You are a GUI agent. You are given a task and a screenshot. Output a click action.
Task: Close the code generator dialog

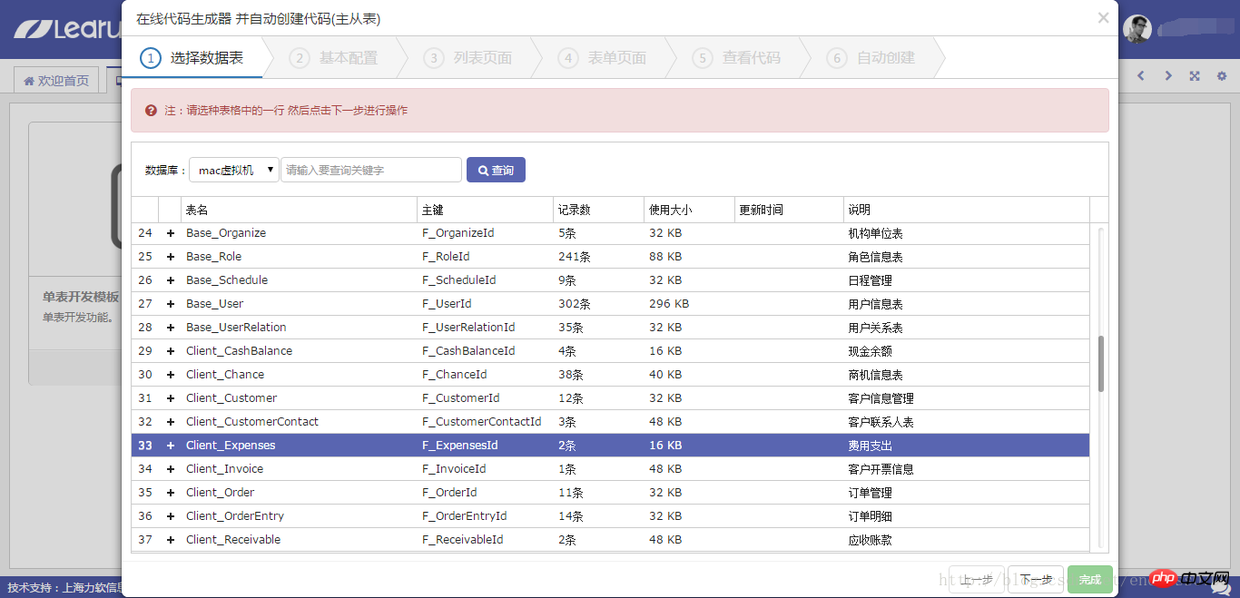point(1103,18)
